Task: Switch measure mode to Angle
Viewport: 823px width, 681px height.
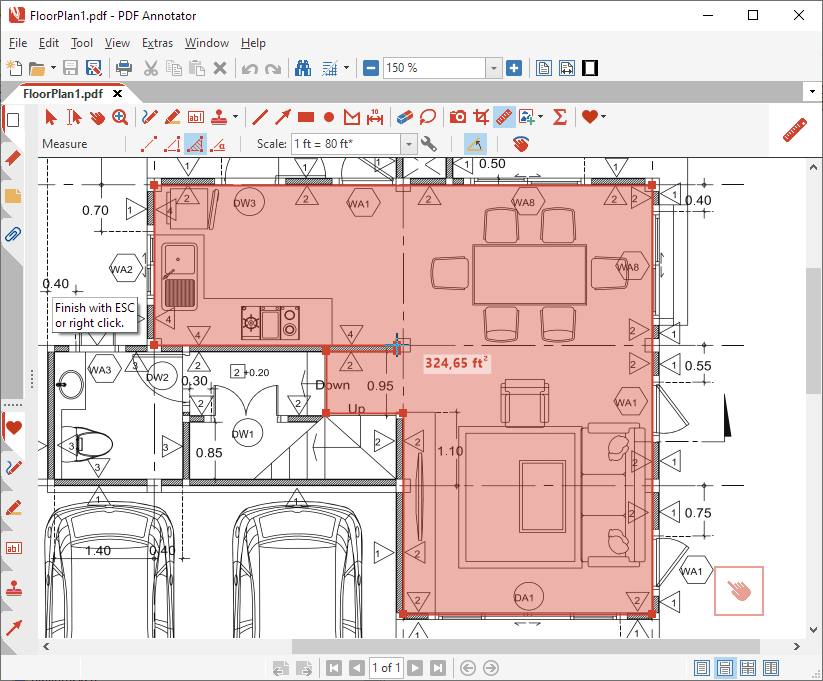Action: (x=218, y=144)
